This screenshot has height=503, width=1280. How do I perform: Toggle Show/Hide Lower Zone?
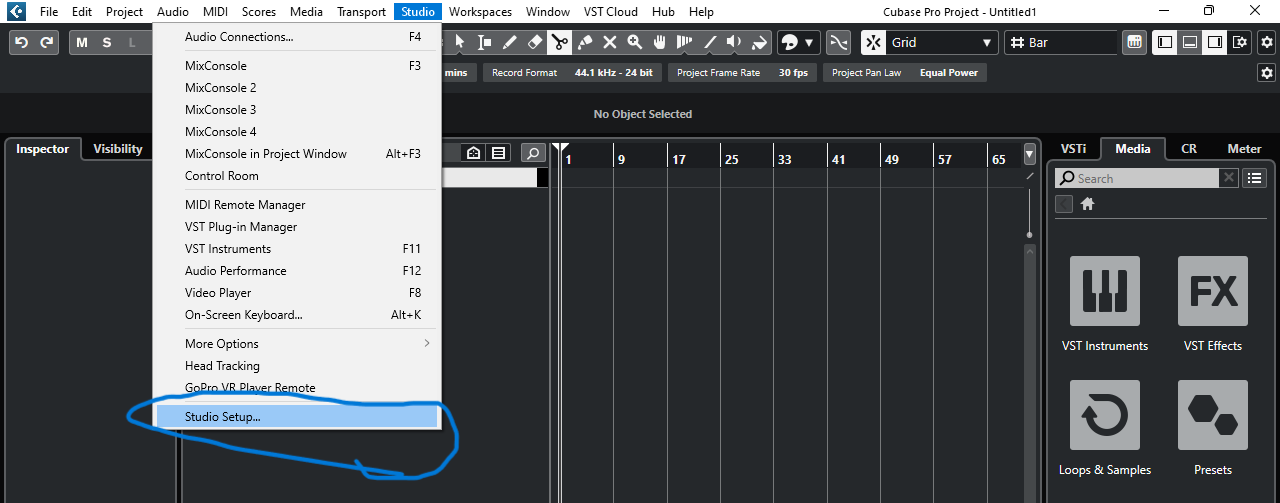point(1189,42)
